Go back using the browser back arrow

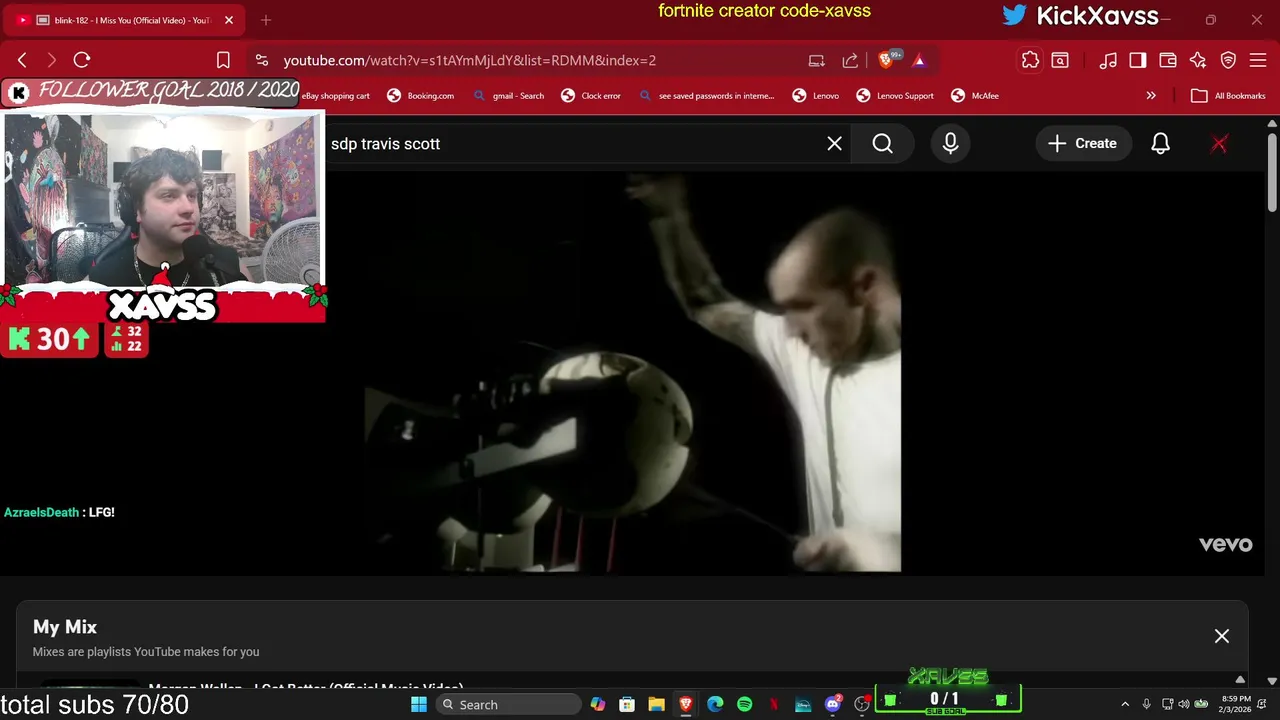22,60
